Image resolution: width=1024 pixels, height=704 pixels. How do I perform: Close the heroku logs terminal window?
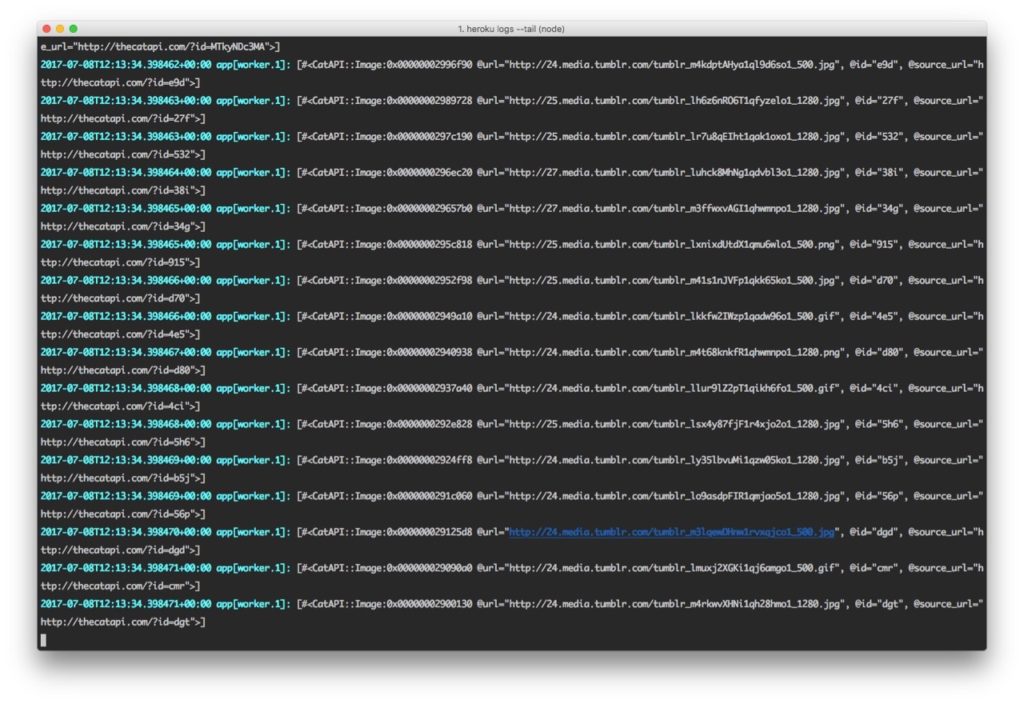pyautogui.click(x=46, y=29)
